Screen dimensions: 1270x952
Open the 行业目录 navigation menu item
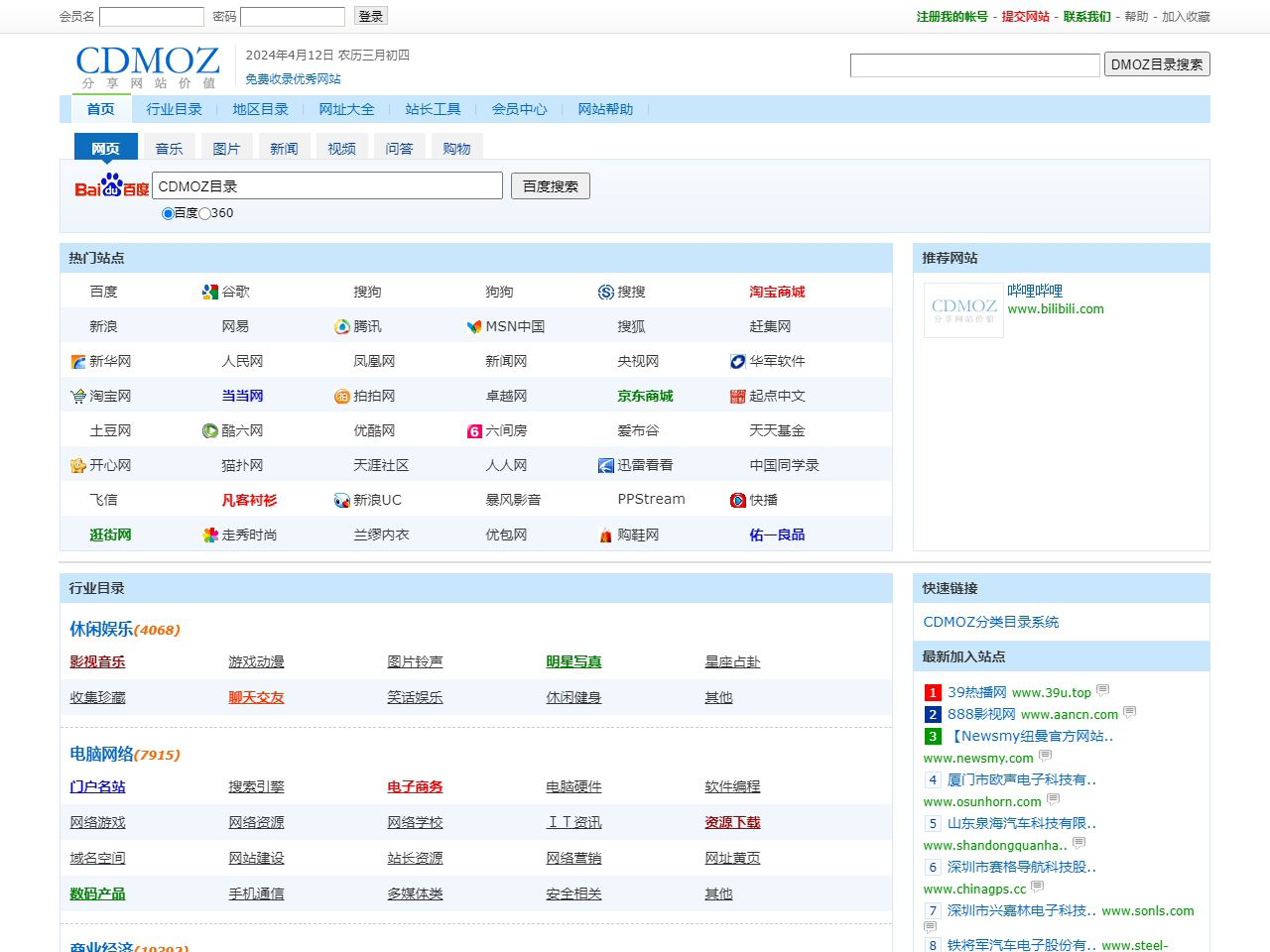174,109
